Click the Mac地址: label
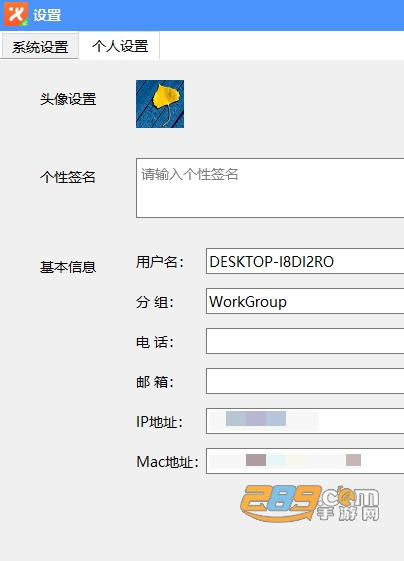This screenshot has width=404, height=561. click(x=167, y=462)
